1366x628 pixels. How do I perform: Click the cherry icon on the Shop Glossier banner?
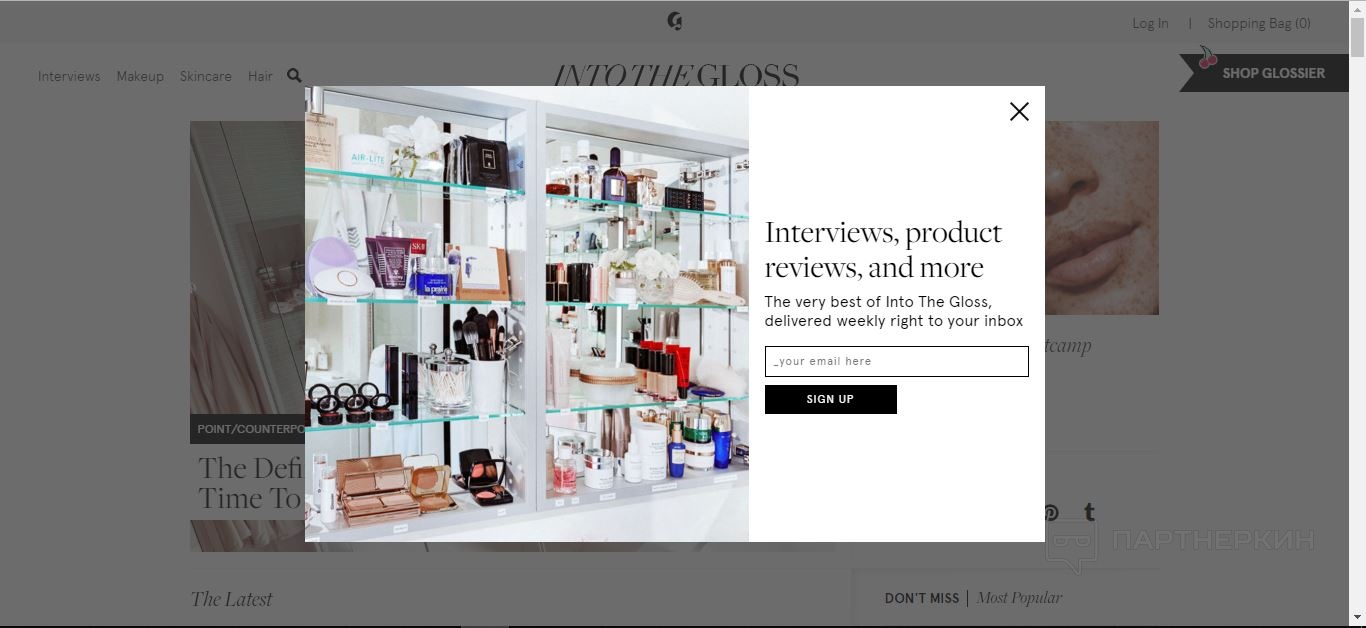pyautogui.click(x=1207, y=57)
